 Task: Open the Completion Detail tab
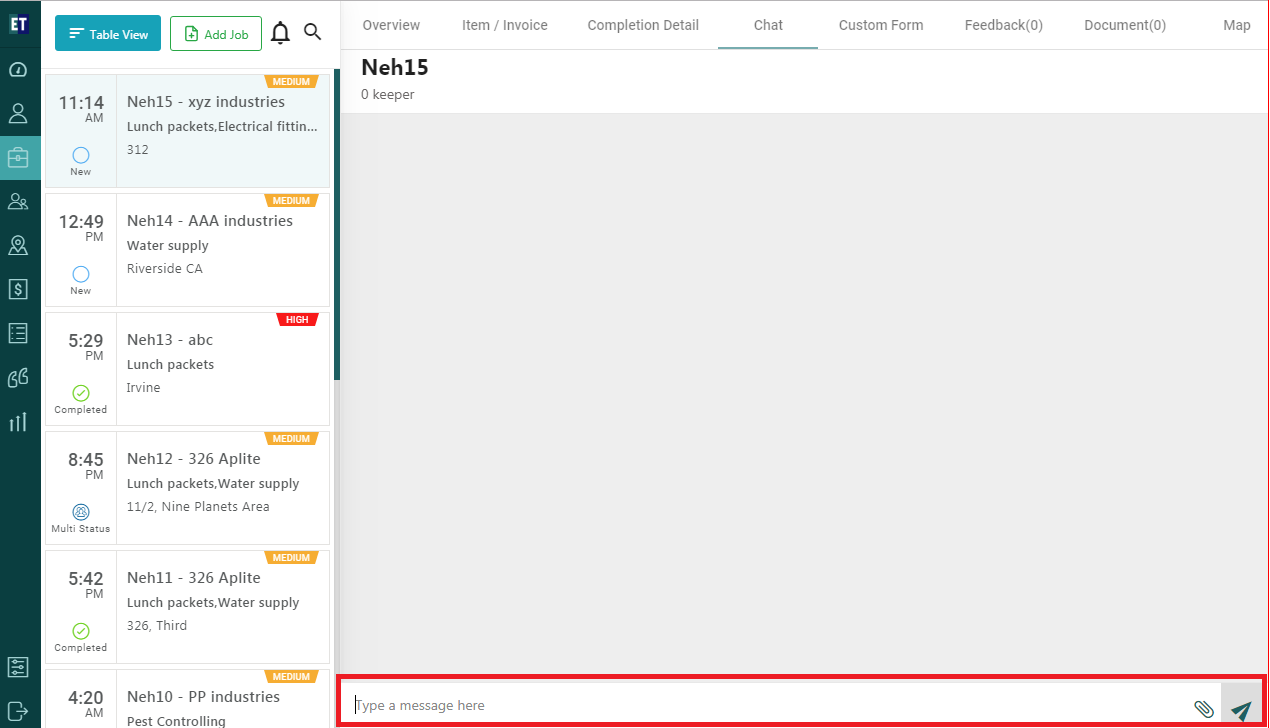pos(643,25)
